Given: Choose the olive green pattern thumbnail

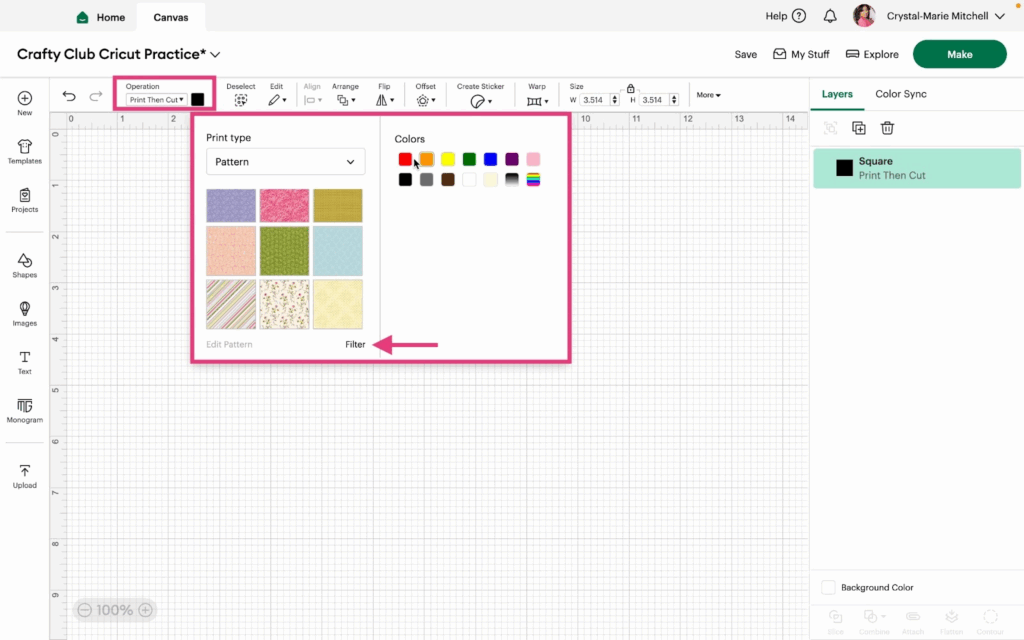Looking at the screenshot, I should point(284,251).
